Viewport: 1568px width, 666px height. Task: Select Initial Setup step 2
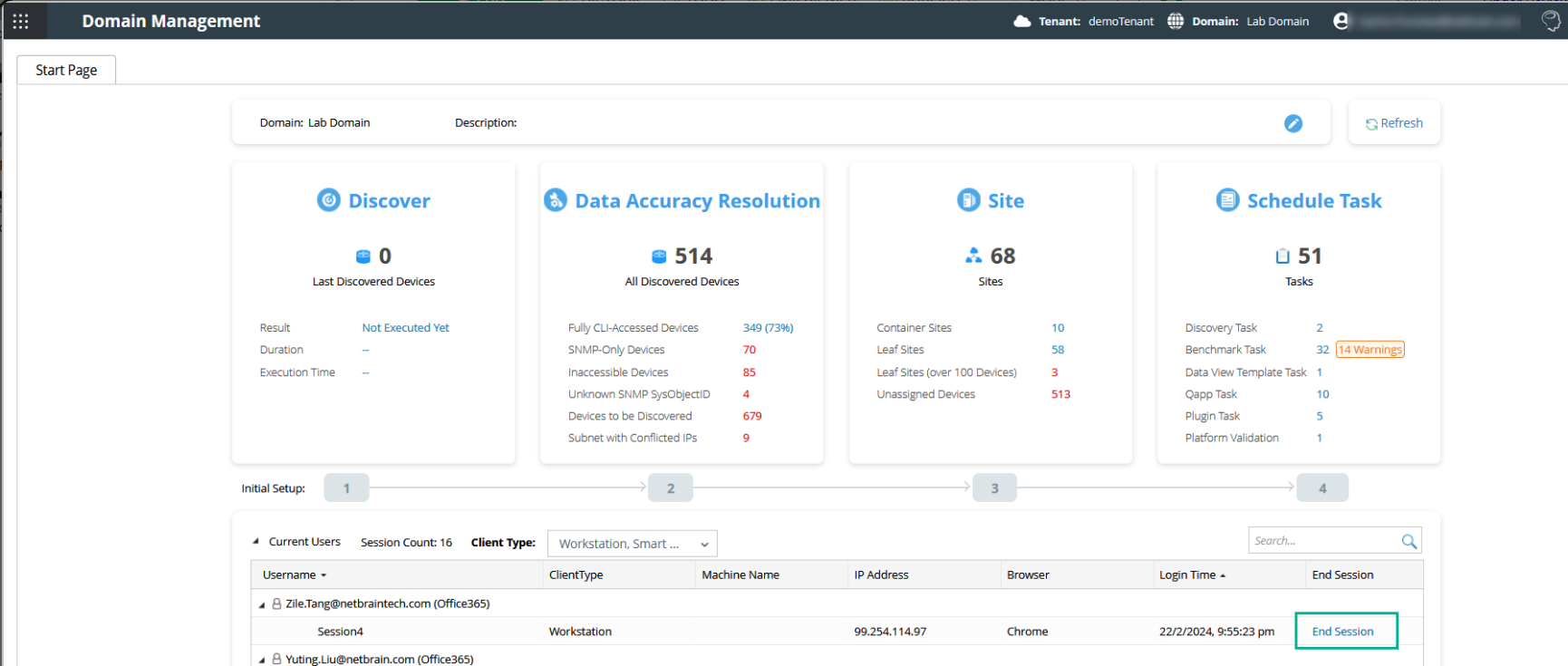tap(671, 488)
